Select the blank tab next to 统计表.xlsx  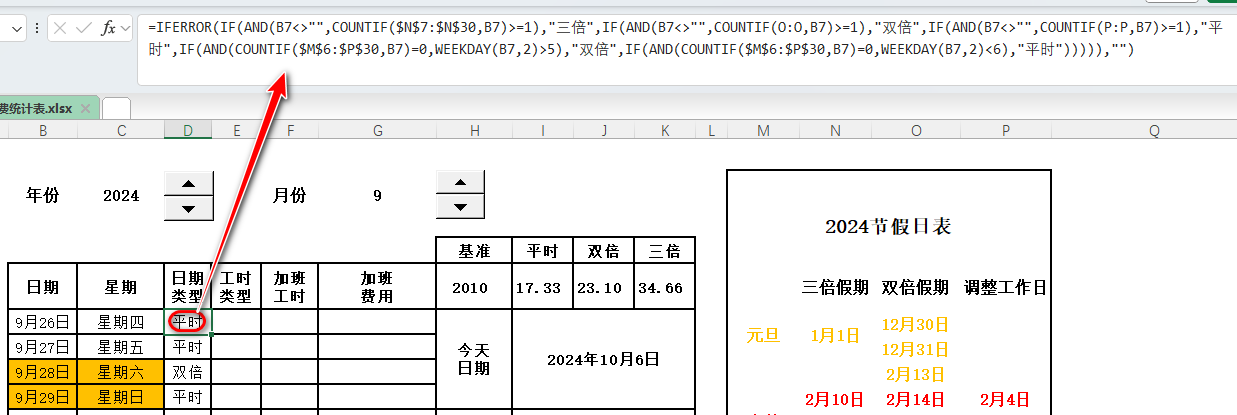[116, 108]
